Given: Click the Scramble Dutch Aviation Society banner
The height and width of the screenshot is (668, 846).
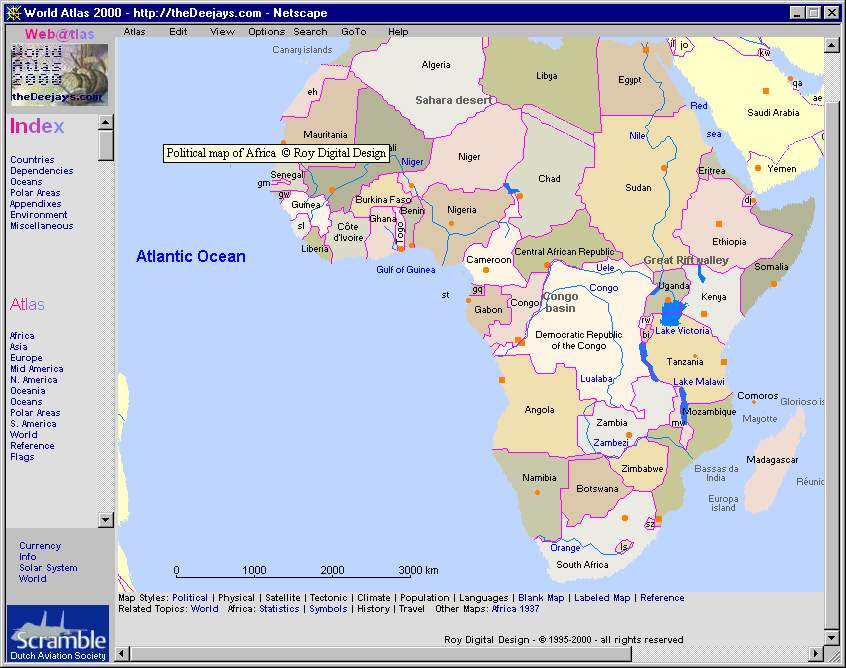Looking at the screenshot, I should pyautogui.click(x=59, y=633).
